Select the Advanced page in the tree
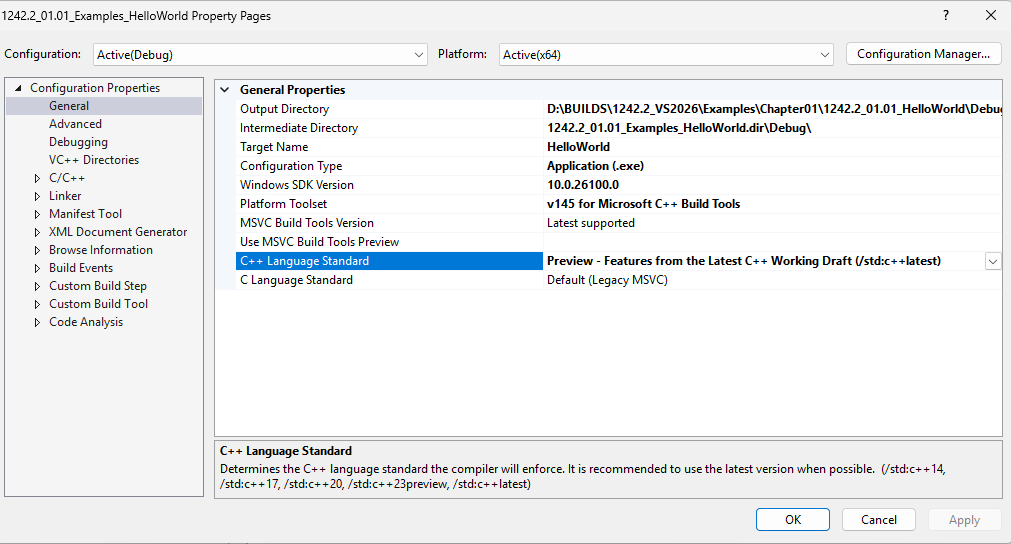The height and width of the screenshot is (544, 1011). tap(75, 124)
